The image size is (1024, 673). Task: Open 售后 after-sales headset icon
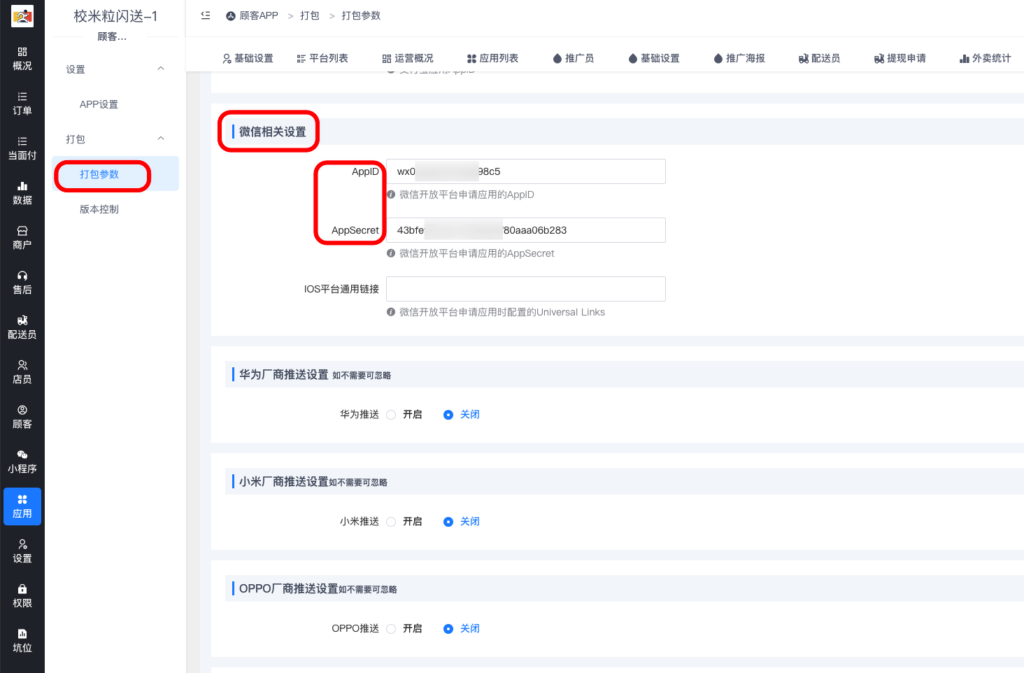(22, 282)
